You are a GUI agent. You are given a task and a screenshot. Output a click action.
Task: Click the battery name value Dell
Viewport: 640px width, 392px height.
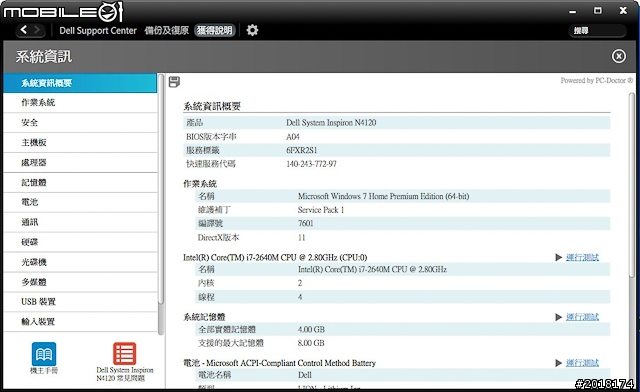pyautogui.click(x=304, y=375)
